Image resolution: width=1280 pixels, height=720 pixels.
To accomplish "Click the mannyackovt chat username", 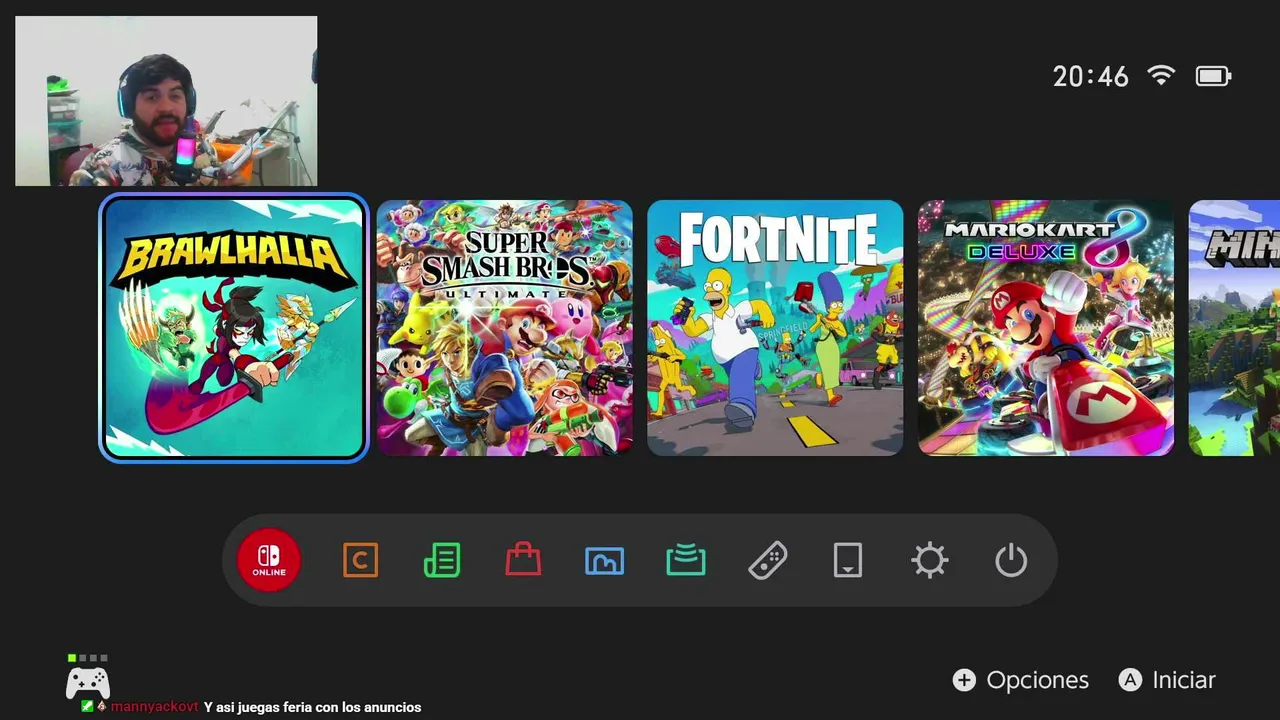I will click(154, 707).
